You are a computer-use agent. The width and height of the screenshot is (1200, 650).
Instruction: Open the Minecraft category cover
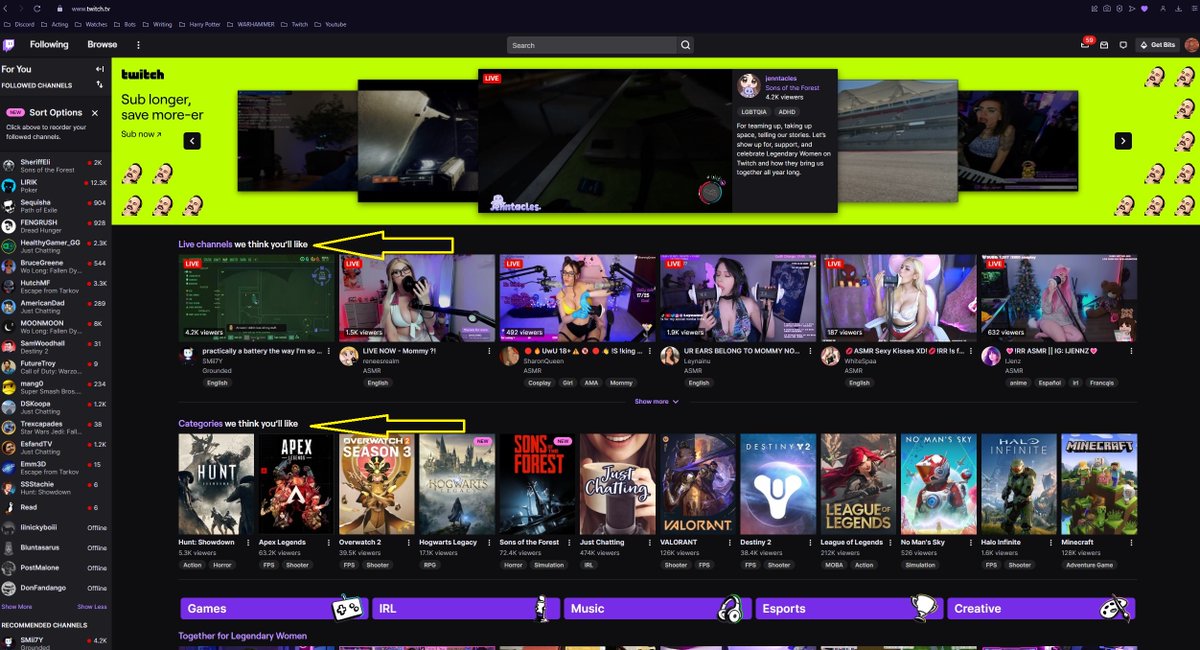[x=1099, y=484]
